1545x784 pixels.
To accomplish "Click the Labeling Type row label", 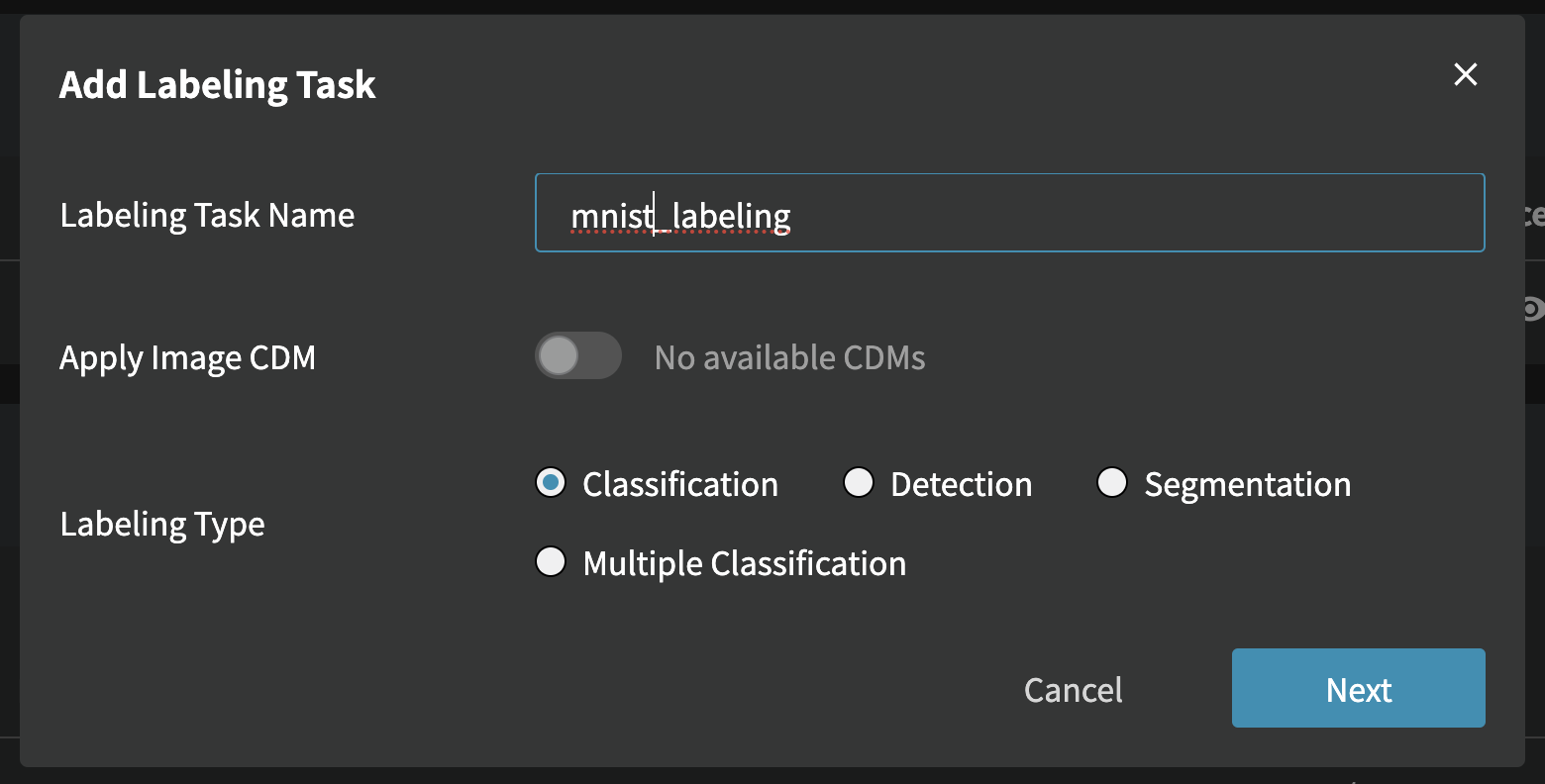I will [x=162, y=524].
